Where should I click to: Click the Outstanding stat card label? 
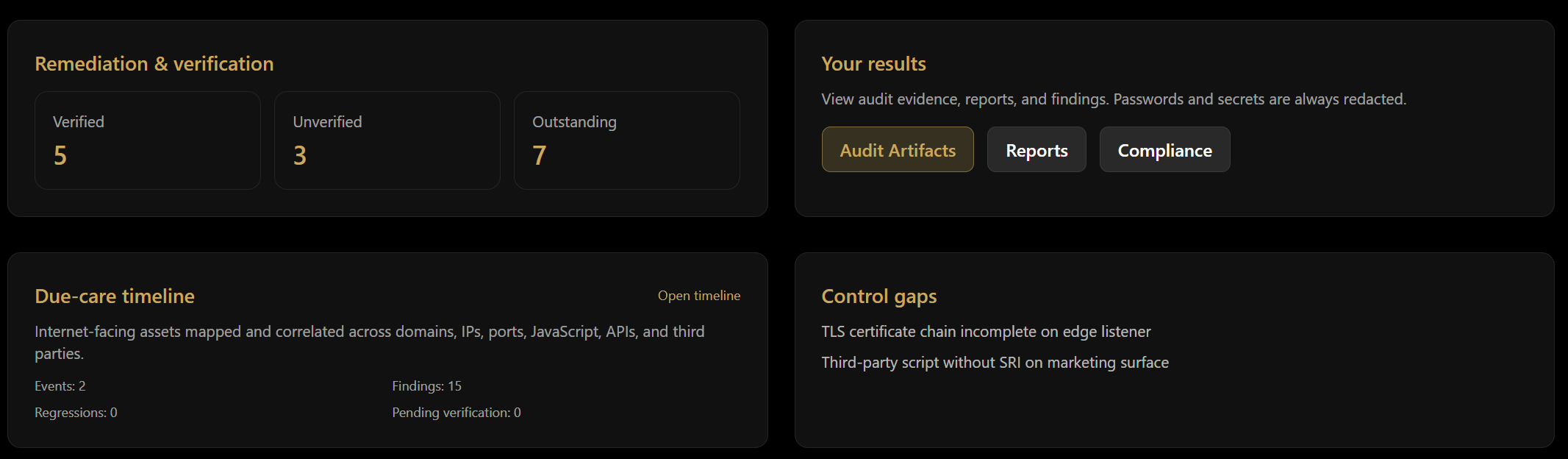pyautogui.click(x=574, y=122)
